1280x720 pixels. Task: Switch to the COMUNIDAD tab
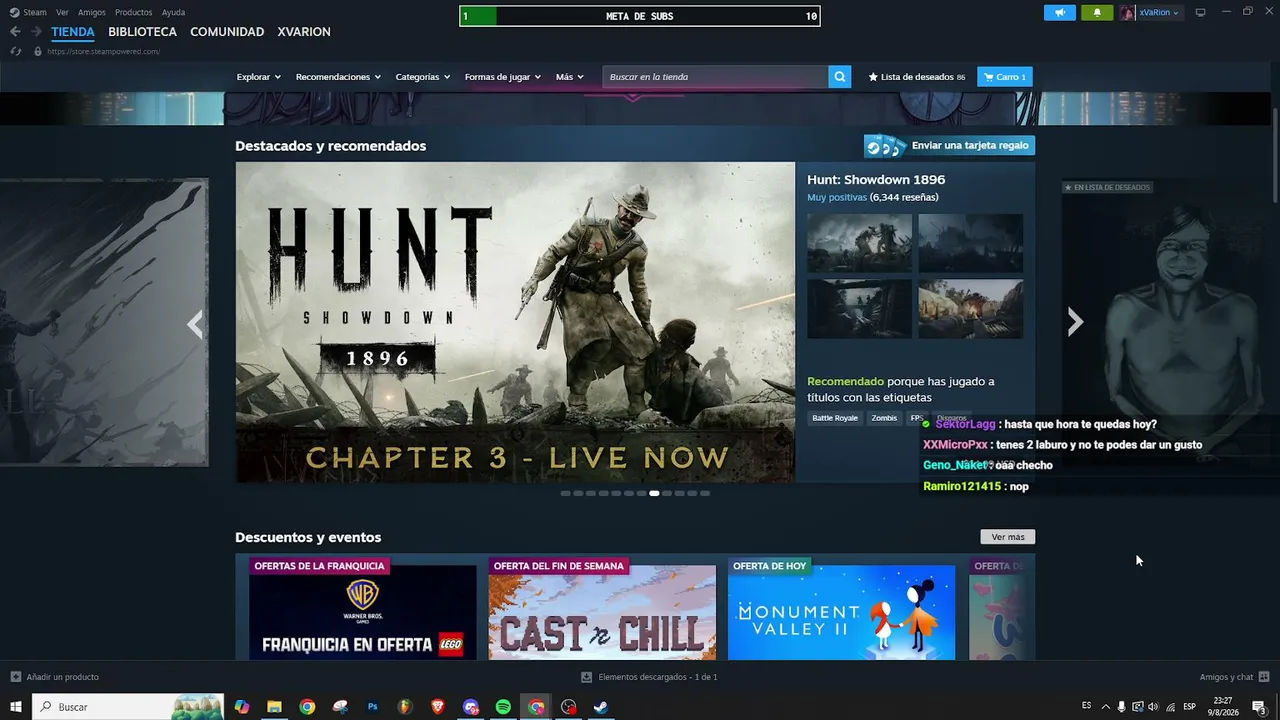[227, 32]
